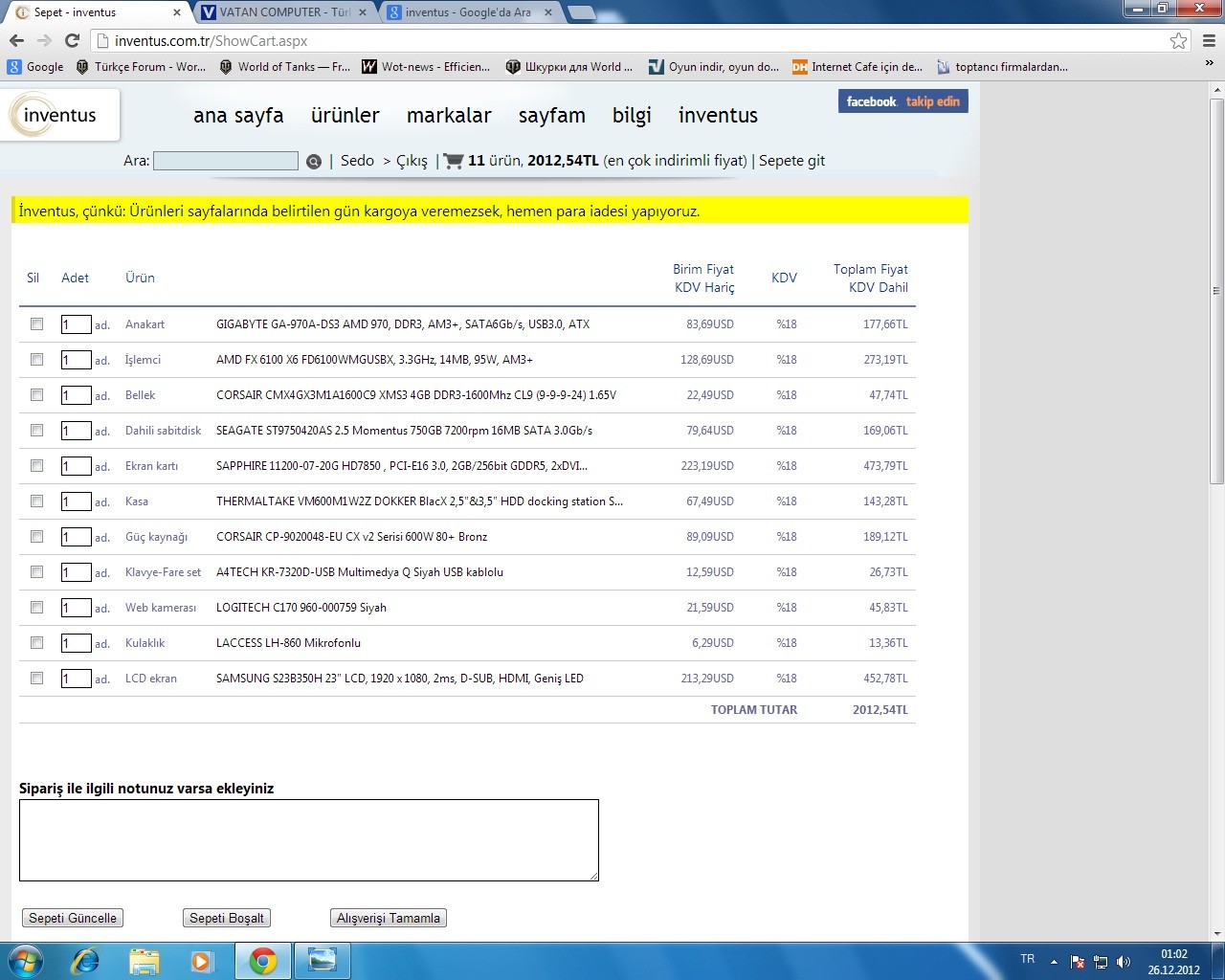
Task: Tick delete checkbox for AMD FX 6100 row
Action: pos(36,360)
